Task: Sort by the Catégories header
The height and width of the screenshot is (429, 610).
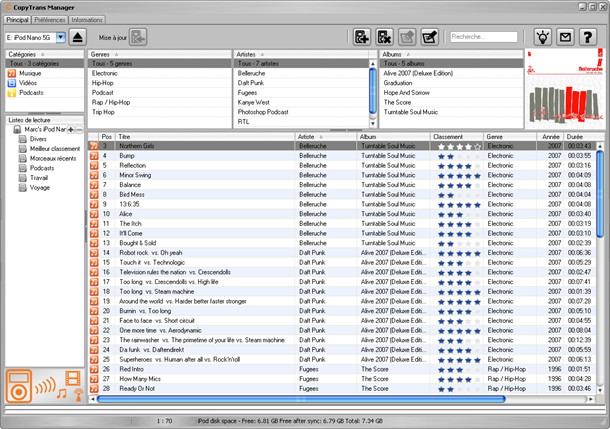Action: (x=45, y=54)
